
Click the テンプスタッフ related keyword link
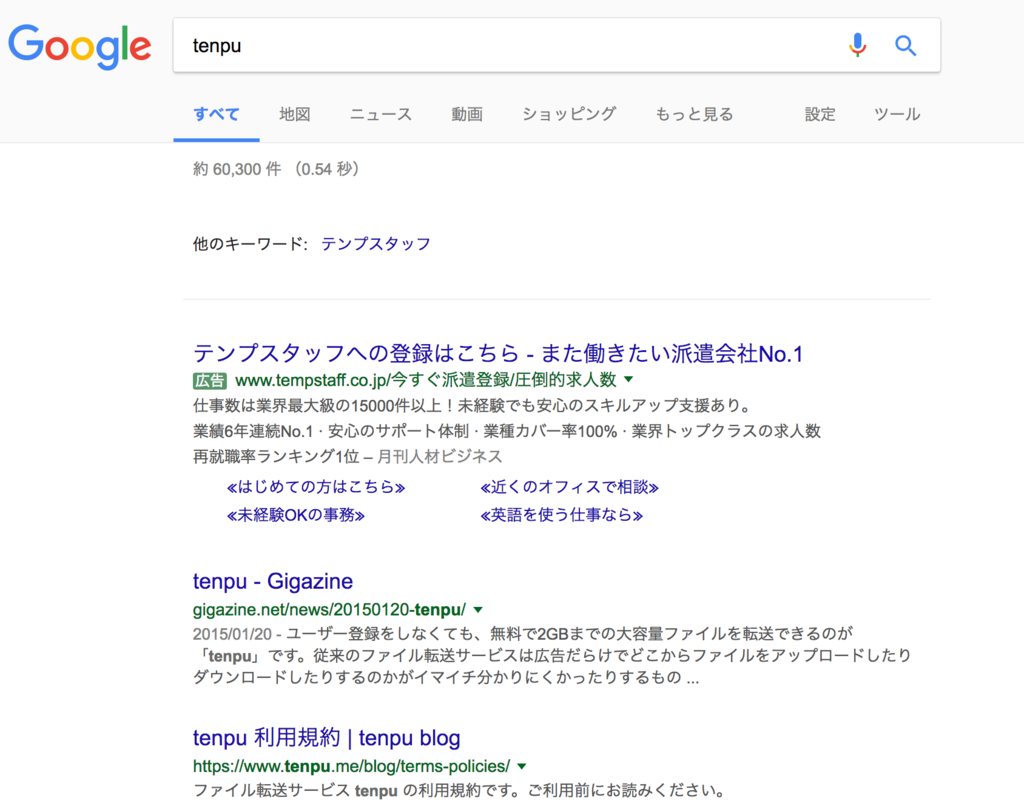pos(376,244)
